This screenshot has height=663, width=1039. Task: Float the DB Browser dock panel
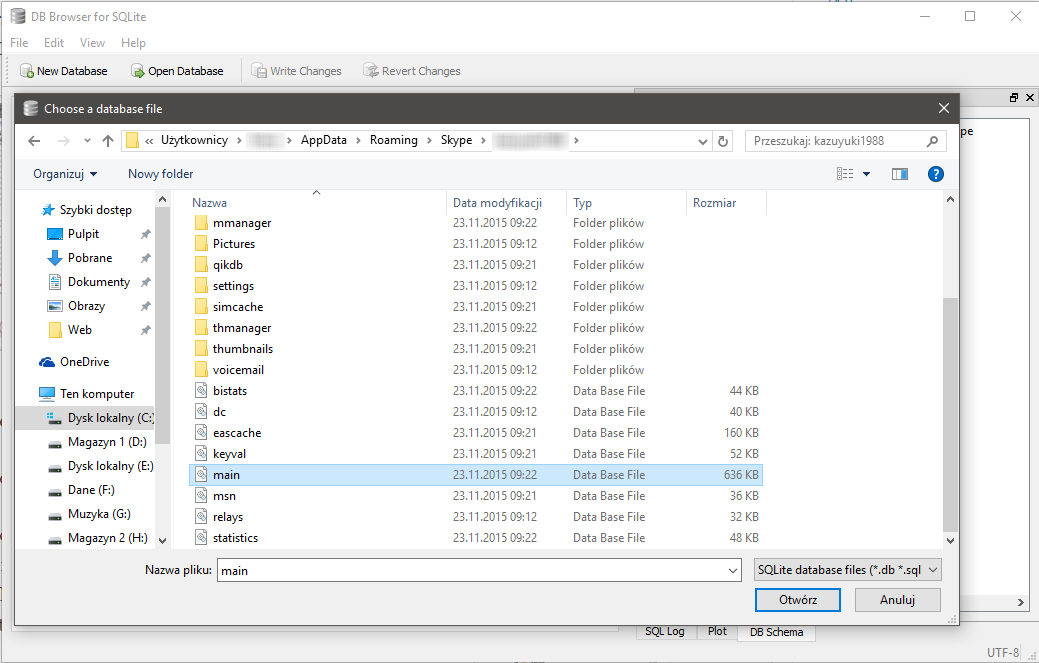[1013, 97]
